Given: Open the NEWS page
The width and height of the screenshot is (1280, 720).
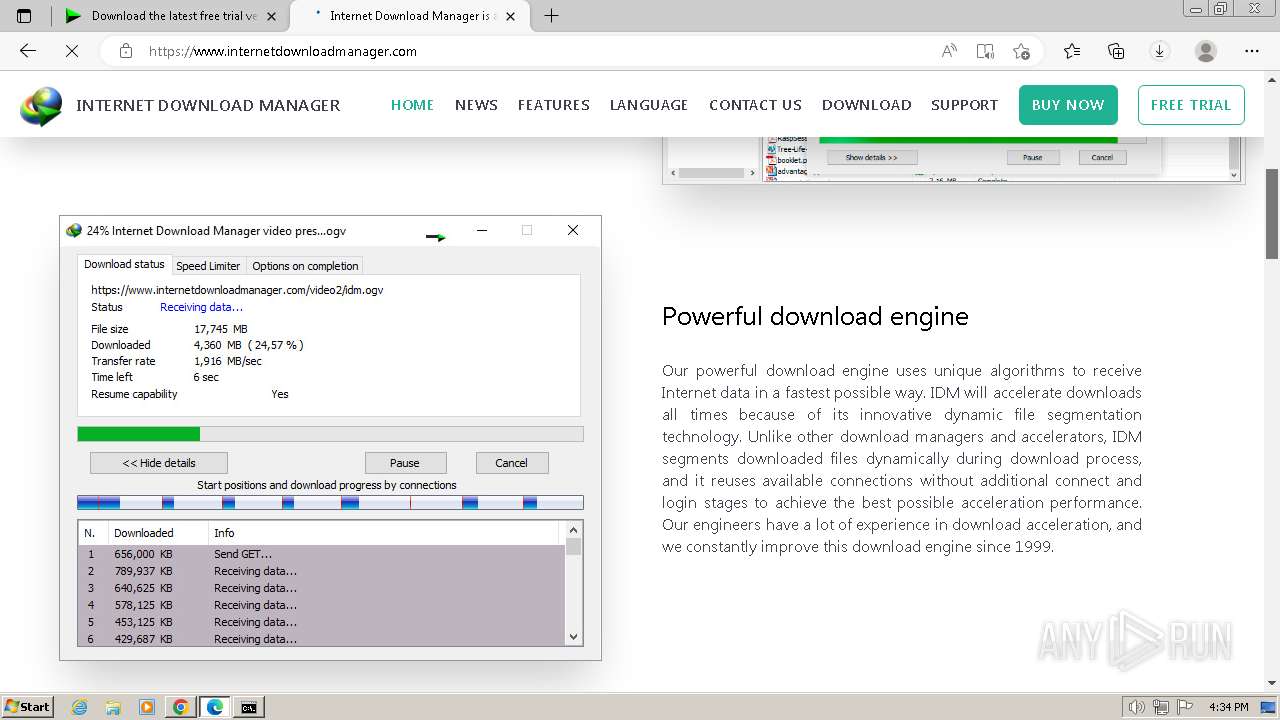Looking at the screenshot, I should click(x=476, y=105).
